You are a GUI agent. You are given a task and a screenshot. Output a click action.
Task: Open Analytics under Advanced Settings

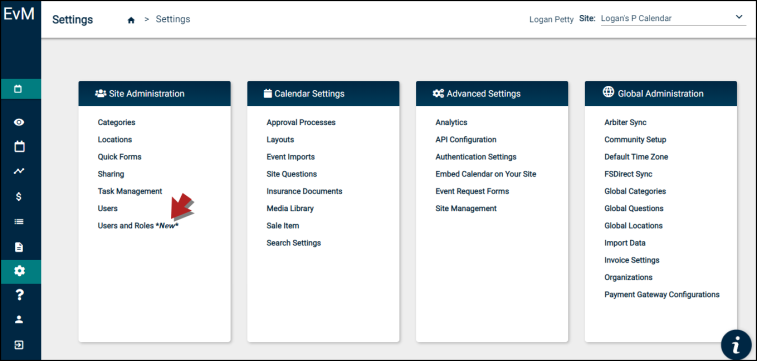[x=451, y=123]
